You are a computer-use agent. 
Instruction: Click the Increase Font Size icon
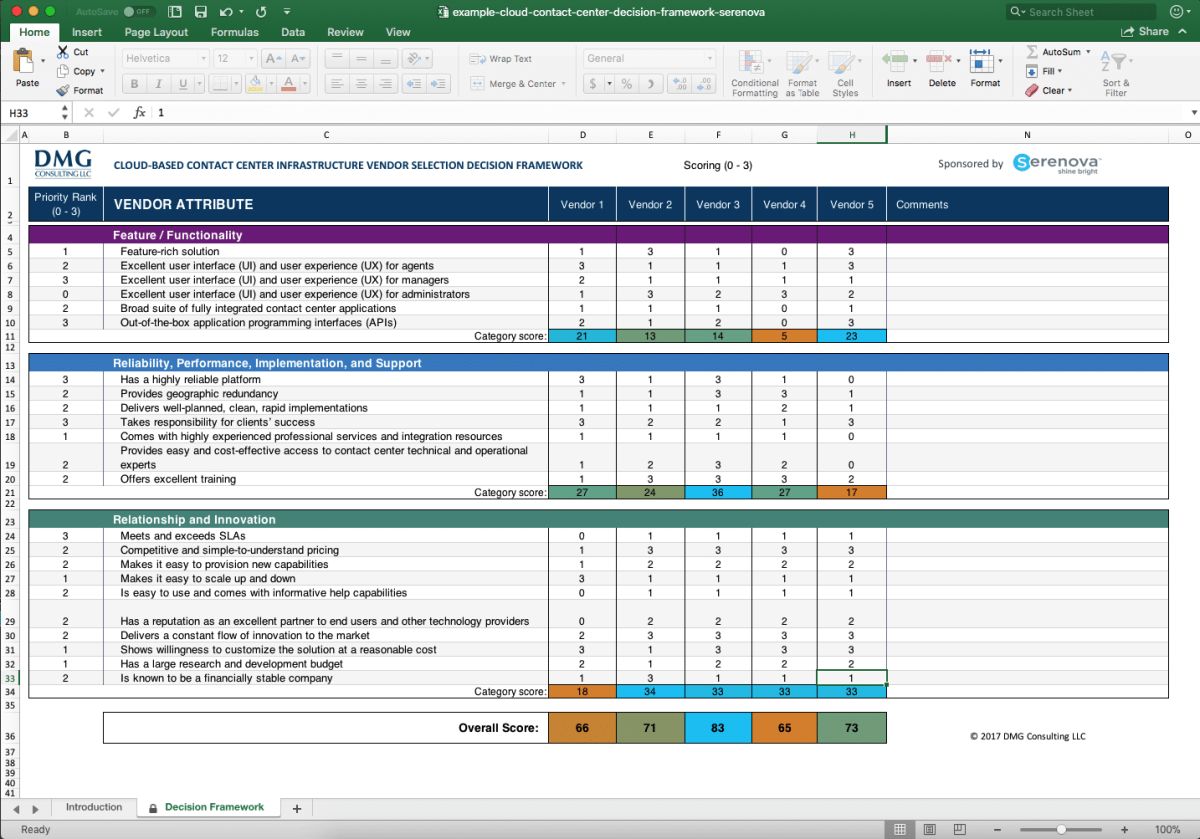tap(273, 59)
